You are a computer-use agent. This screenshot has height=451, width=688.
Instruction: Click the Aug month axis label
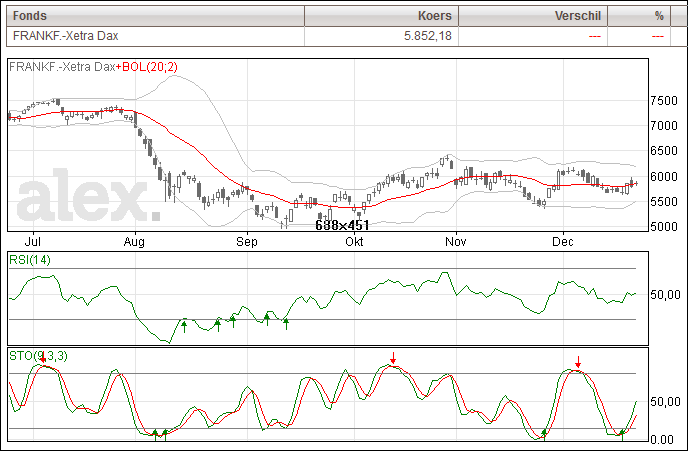click(x=134, y=242)
